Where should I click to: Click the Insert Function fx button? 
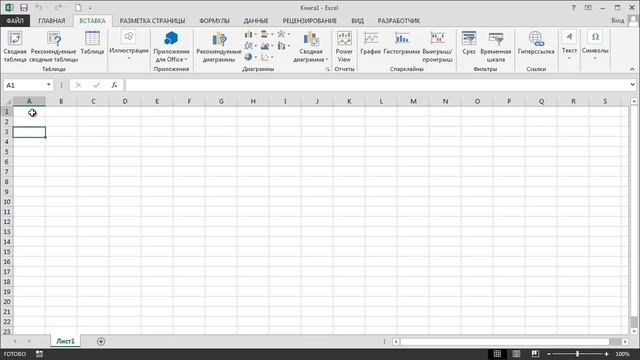tap(115, 85)
